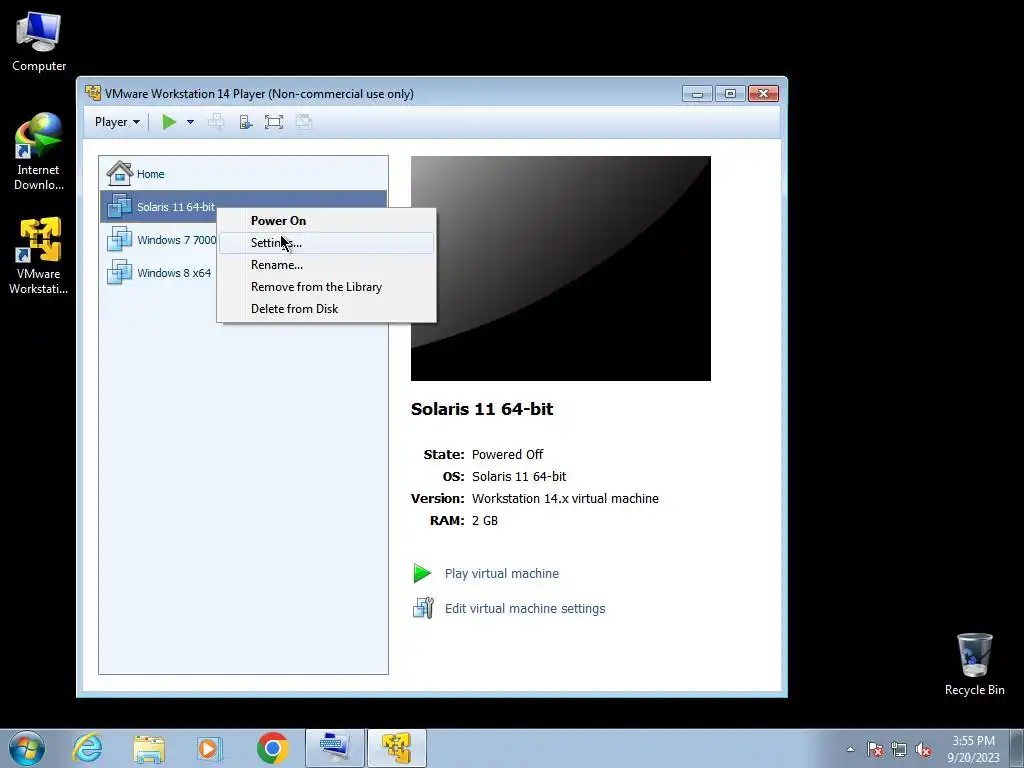The width and height of the screenshot is (1024, 768).
Task: Expand the power options arrow beside Play
Action: pyautogui.click(x=190, y=122)
